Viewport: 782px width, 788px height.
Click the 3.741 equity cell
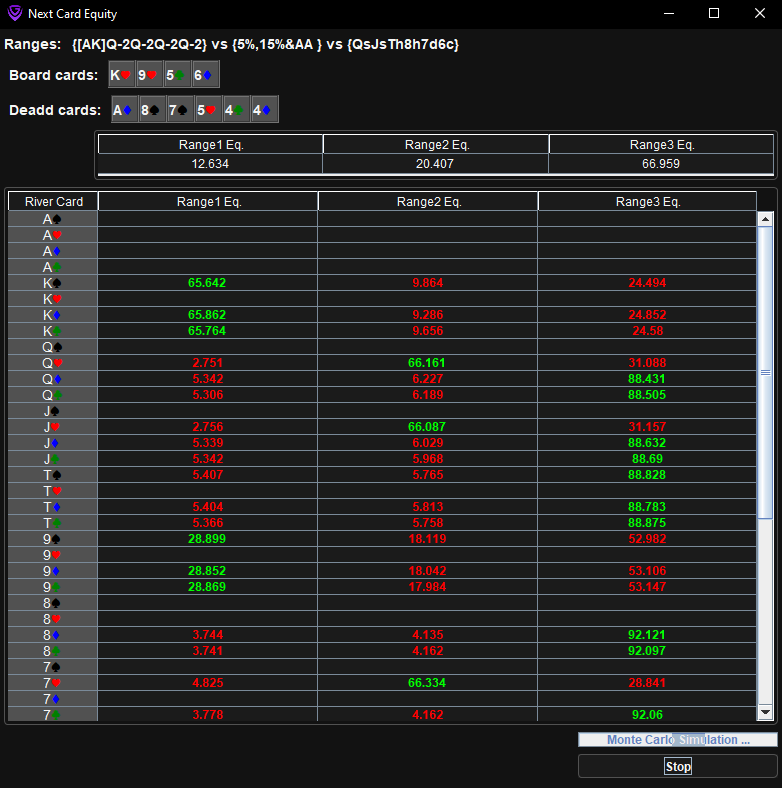point(208,651)
